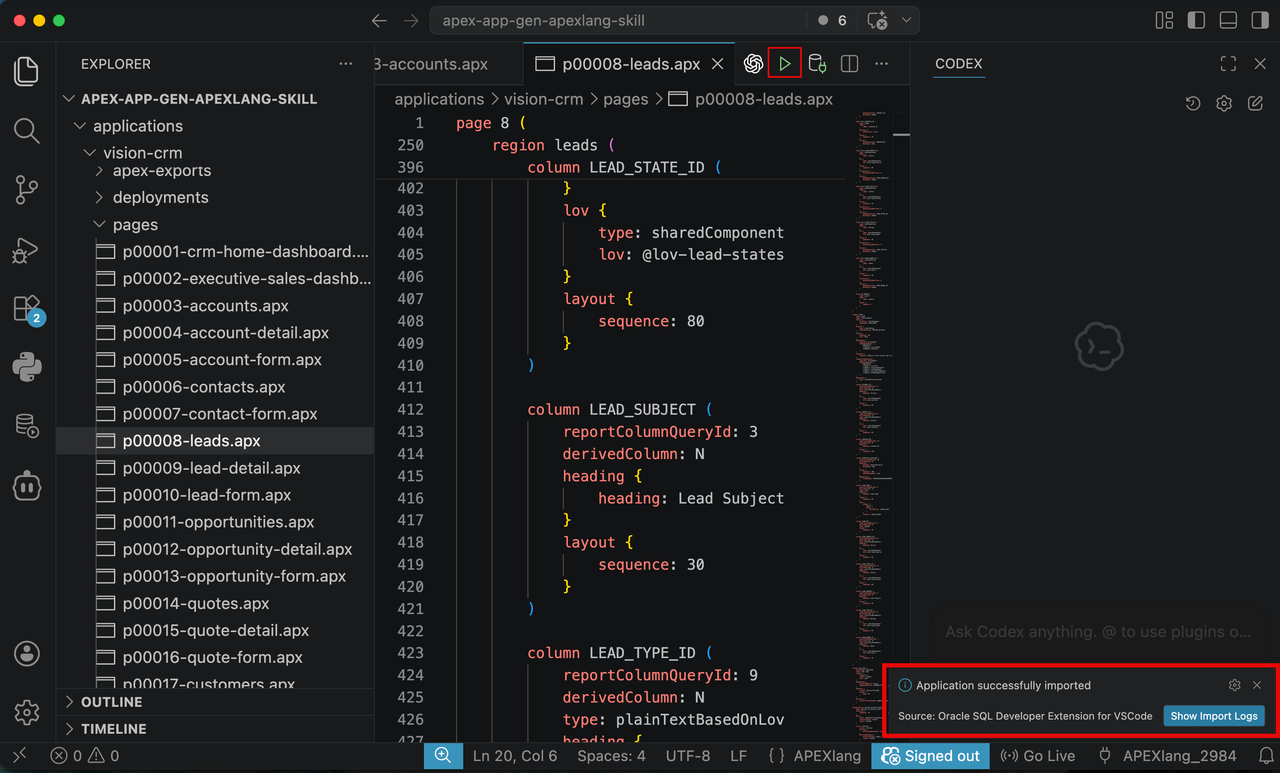Open the robot chat icon in activity bar
Viewport: 1280px width, 773px height.
(x=27, y=486)
